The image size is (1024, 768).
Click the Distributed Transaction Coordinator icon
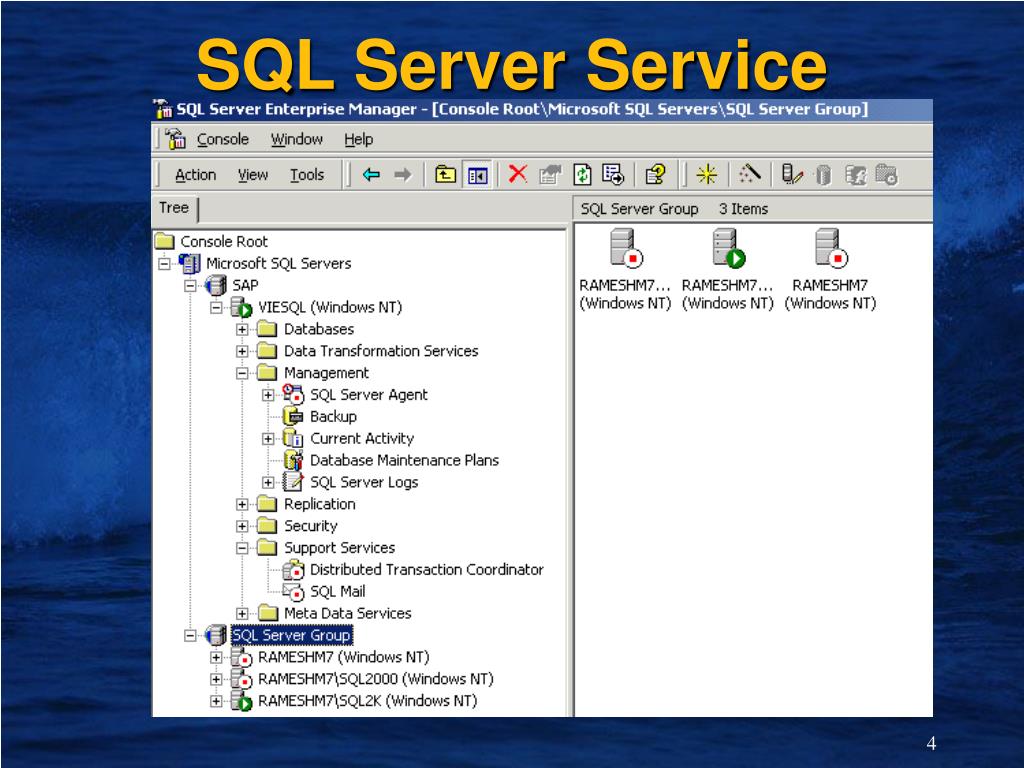[293, 569]
